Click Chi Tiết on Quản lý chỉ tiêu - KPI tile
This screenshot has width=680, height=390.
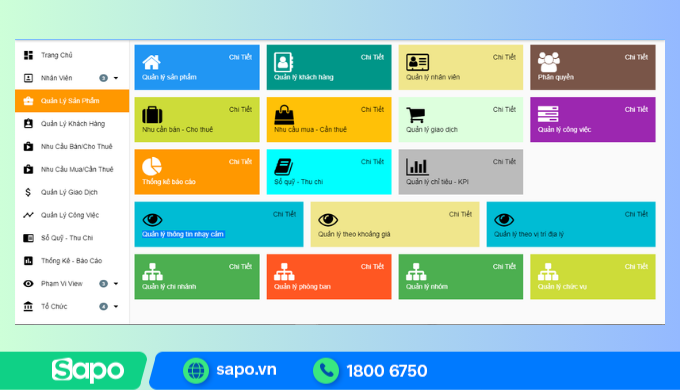504,162
